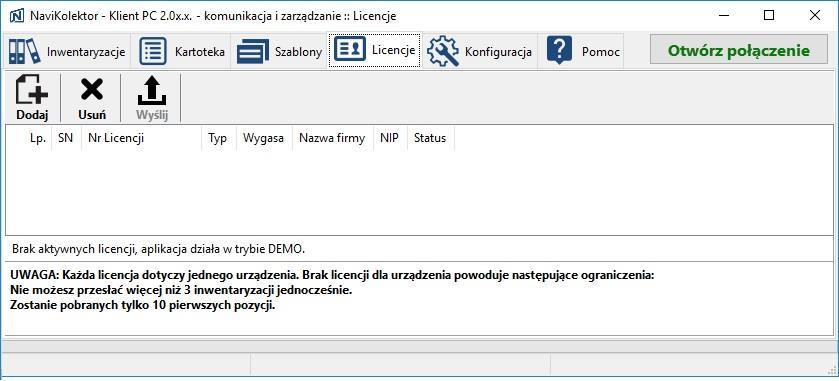Open the Konfiguracja gear and wrench icon
Image resolution: width=839 pixels, height=381 pixels.
[x=443, y=51]
